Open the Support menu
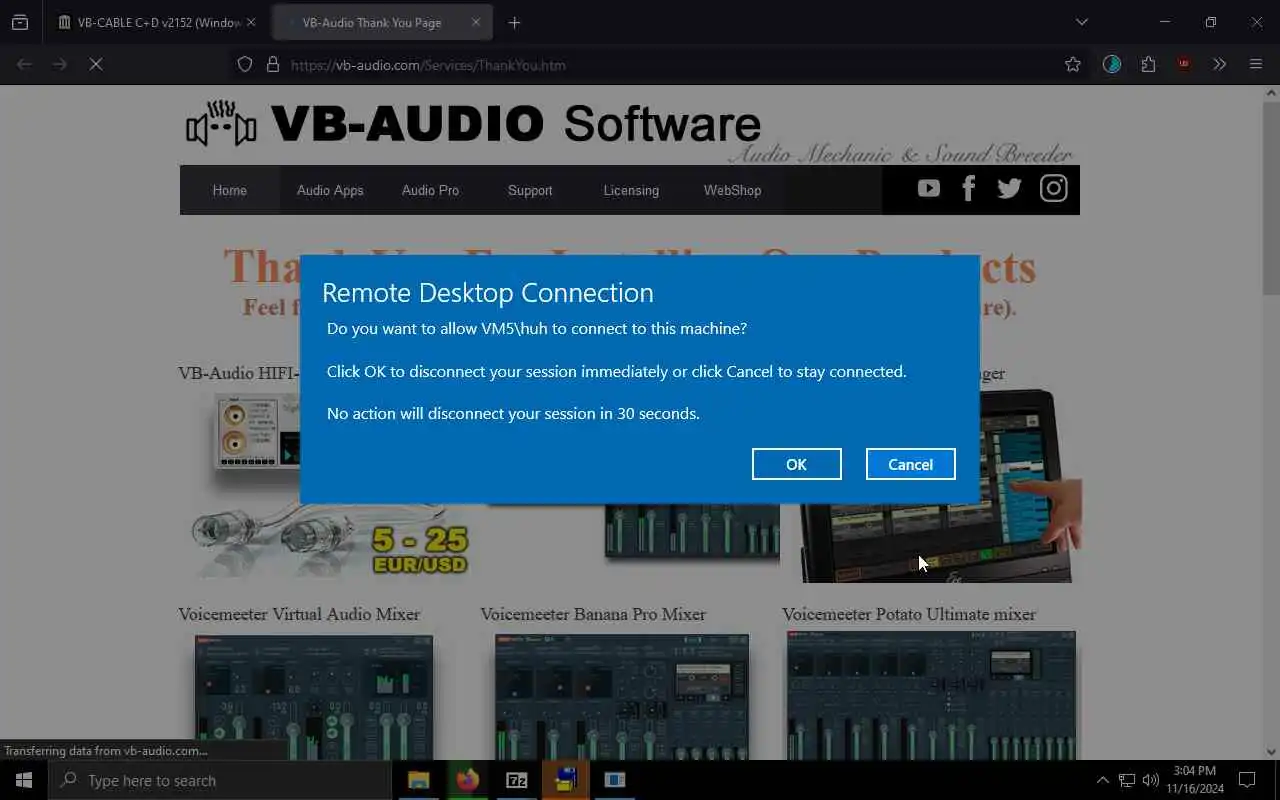Image resolution: width=1280 pixels, height=800 pixels. [530, 190]
